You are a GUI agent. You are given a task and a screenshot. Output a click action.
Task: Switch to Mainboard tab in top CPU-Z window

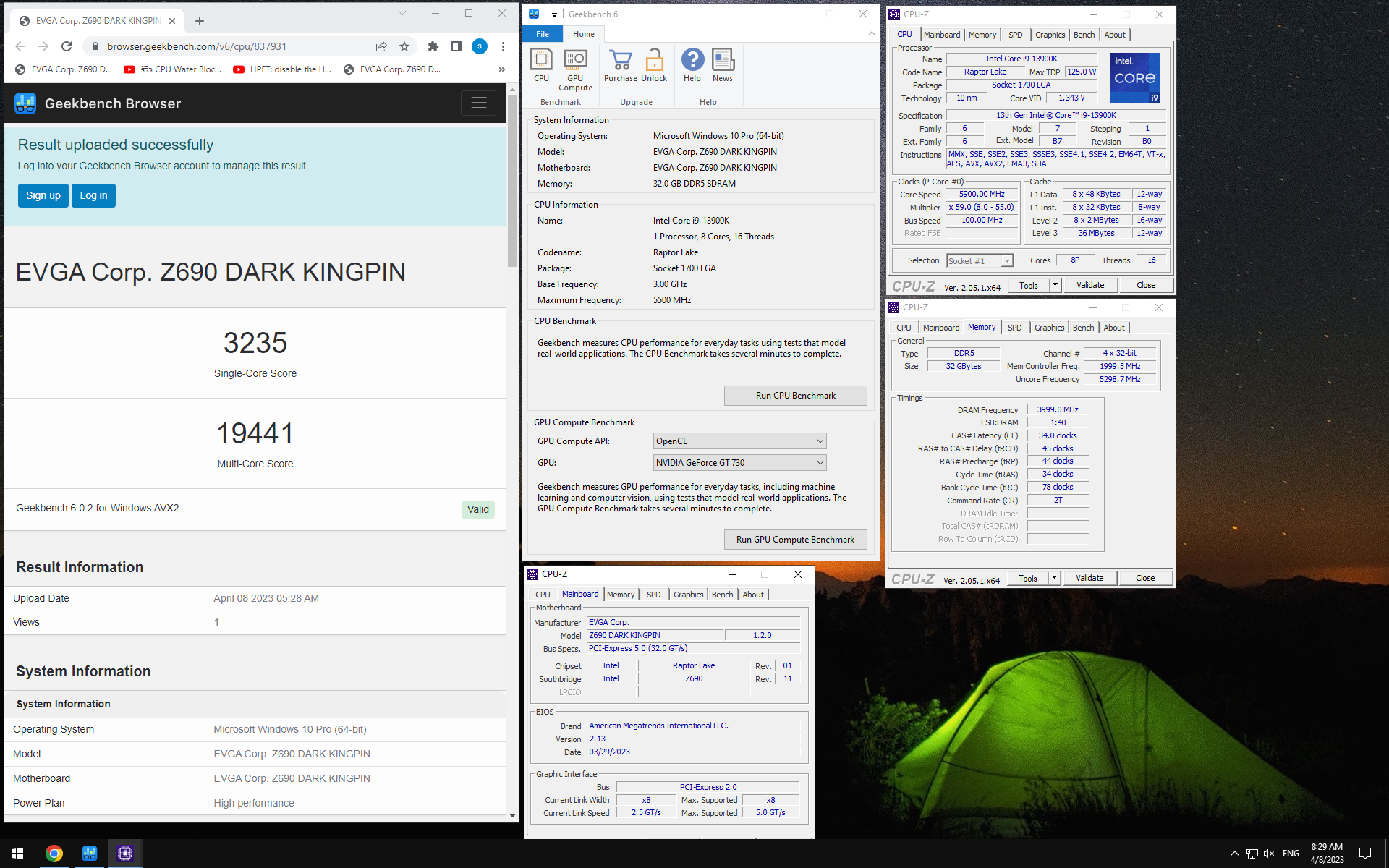[942, 35]
